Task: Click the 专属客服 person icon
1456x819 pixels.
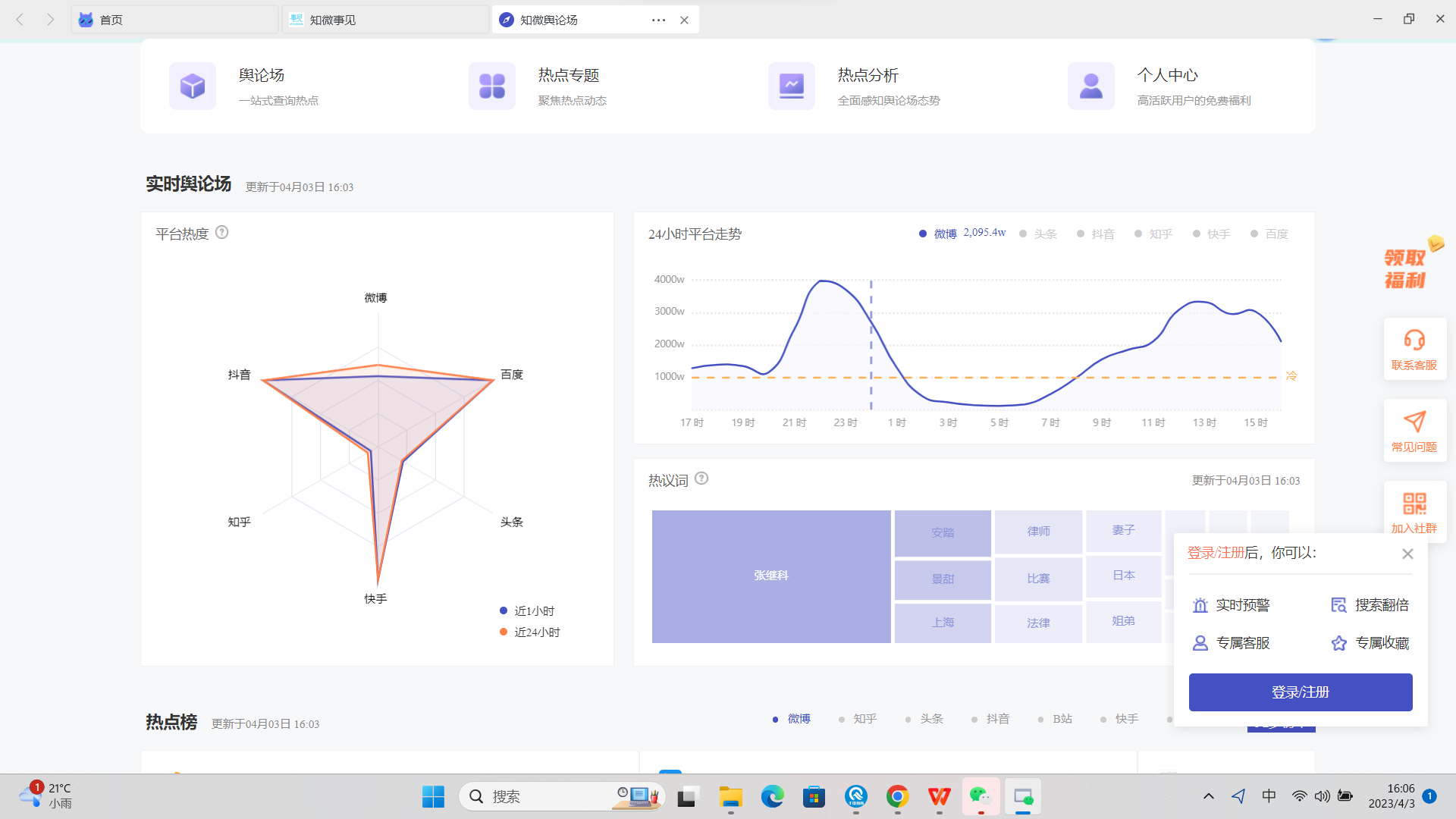Action: tap(1200, 643)
